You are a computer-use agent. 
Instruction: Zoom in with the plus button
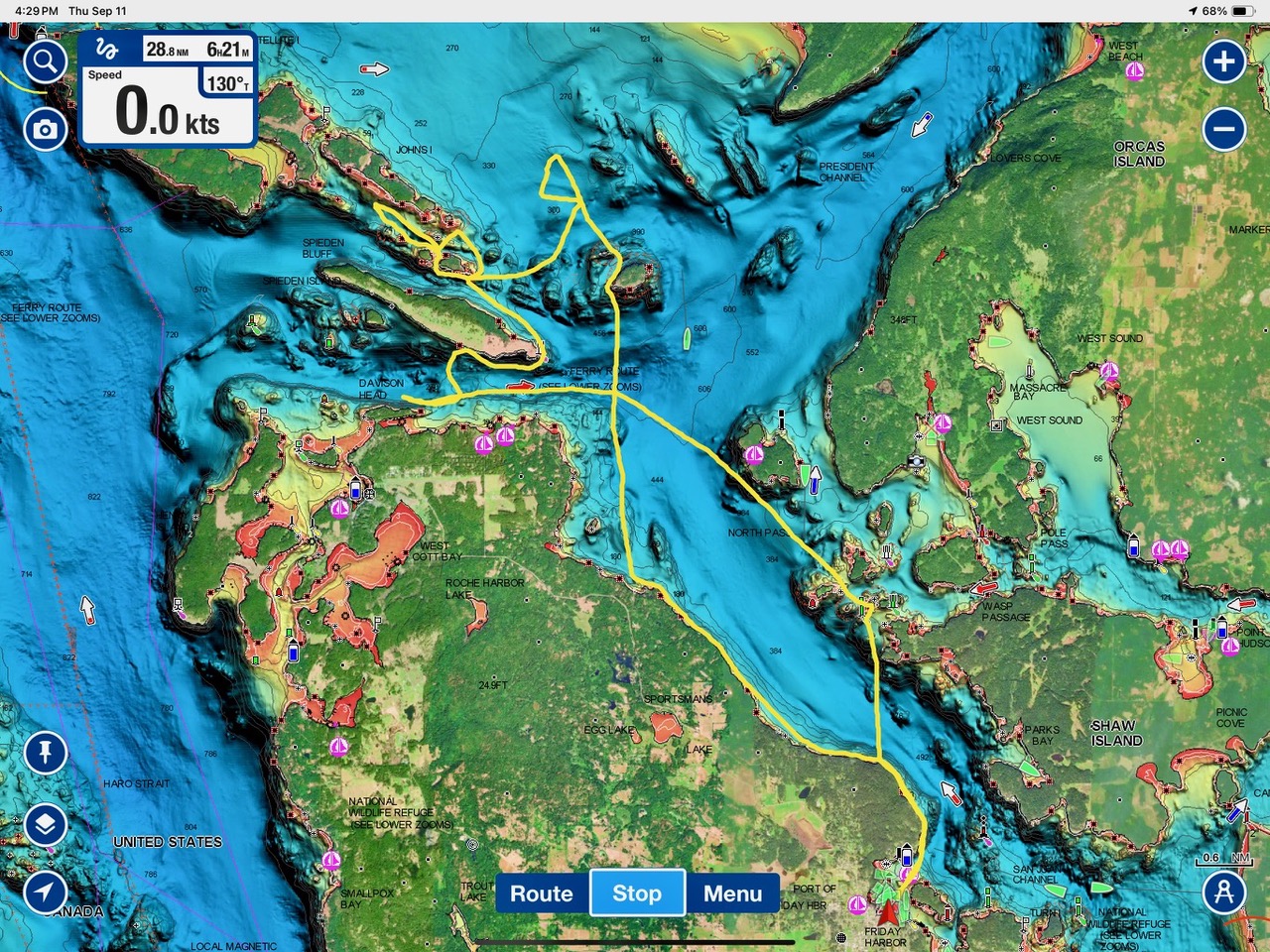(1223, 61)
